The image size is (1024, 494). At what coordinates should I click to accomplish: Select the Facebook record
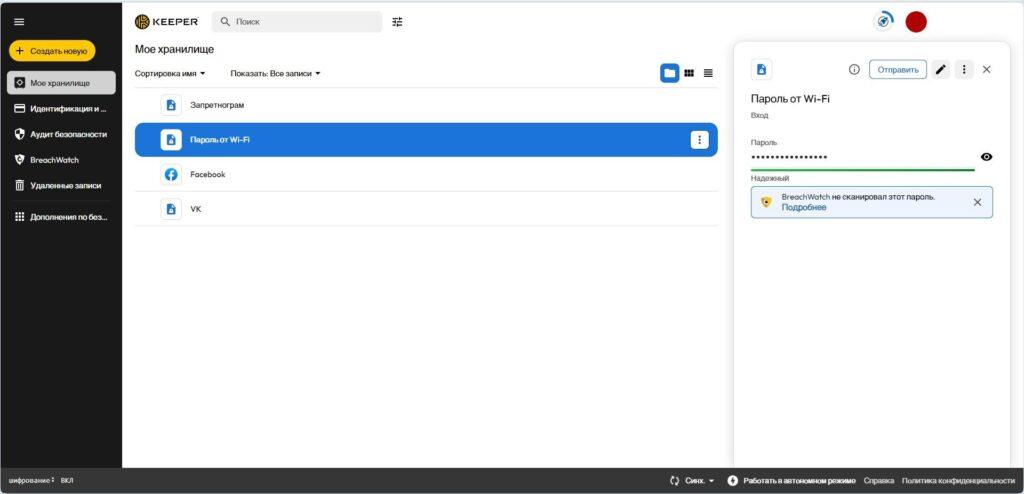pos(426,174)
